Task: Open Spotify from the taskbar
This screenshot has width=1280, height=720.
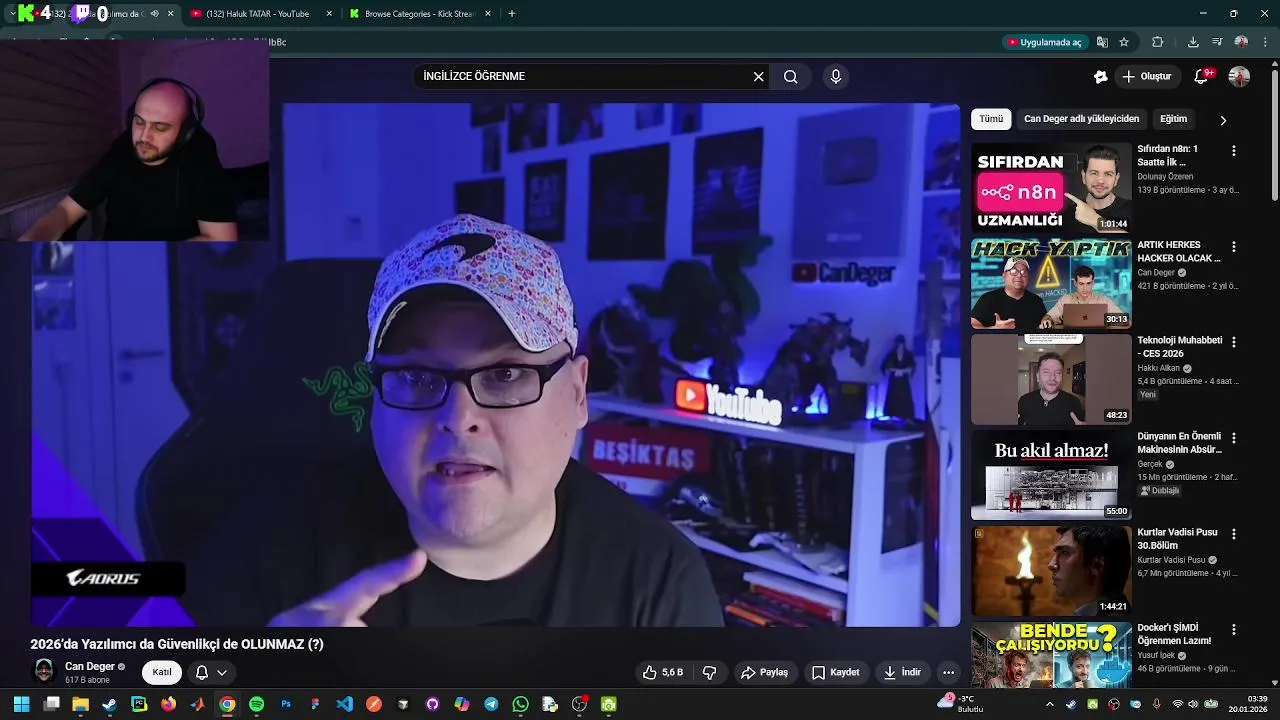Action: 256,704
